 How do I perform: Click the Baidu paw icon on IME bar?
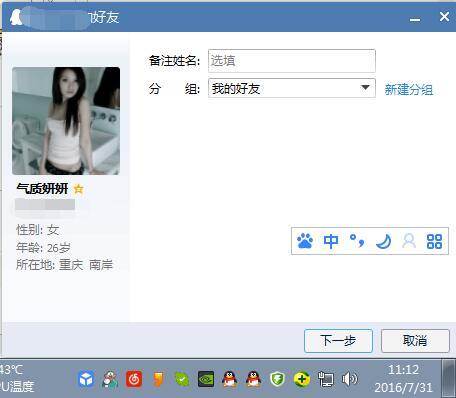(x=305, y=241)
